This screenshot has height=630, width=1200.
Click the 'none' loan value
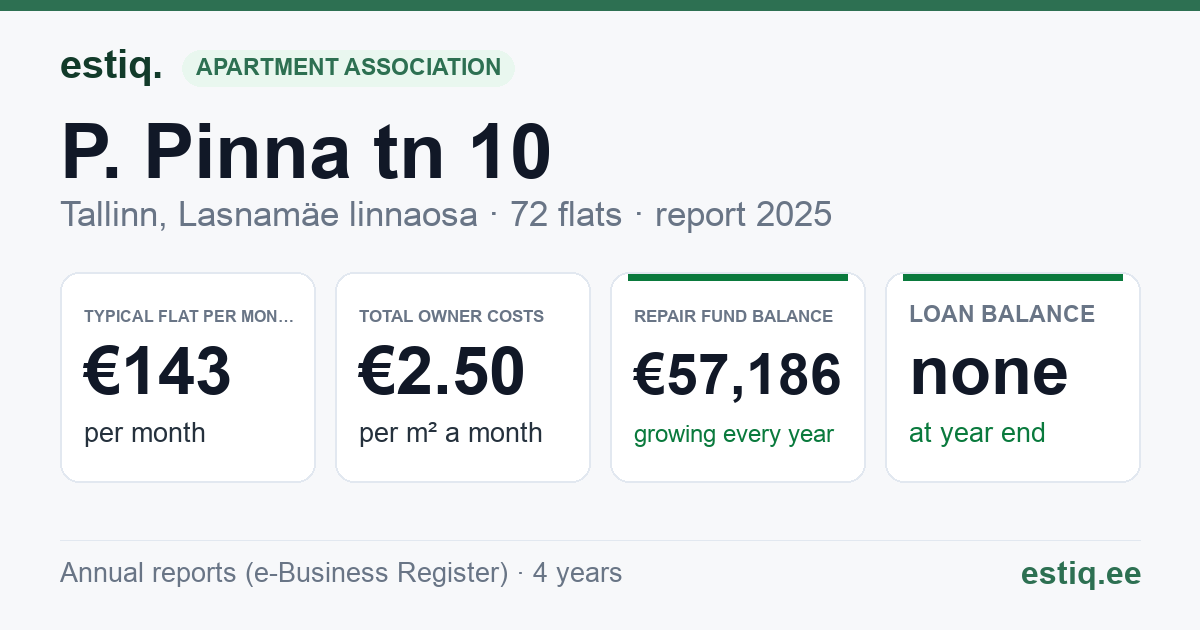[x=988, y=372]
